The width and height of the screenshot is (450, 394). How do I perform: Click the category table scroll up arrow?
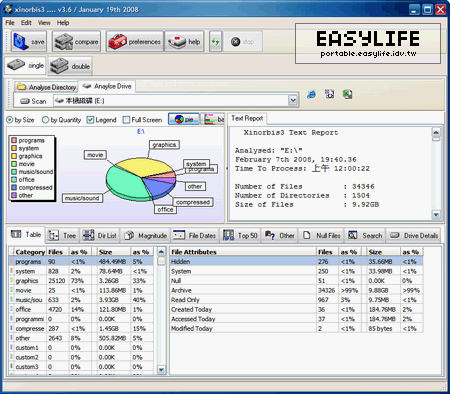[161, 252]
